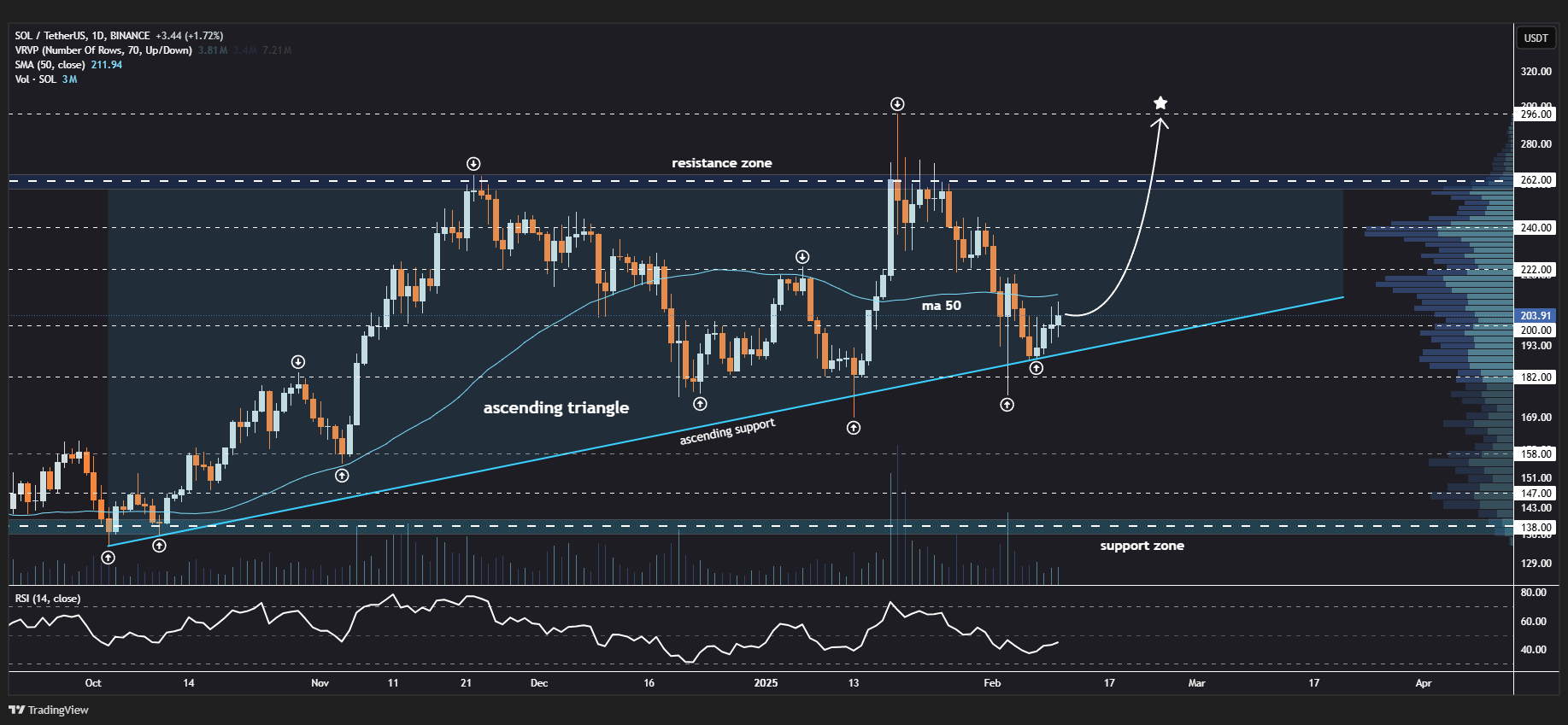This screenshot has height=725, width=1568.
Task: Click the 280.00 price axis value
Action: click(1536, 144)
